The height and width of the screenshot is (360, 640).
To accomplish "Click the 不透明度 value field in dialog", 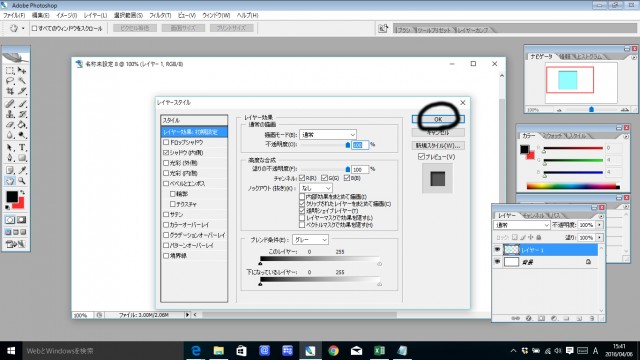I will 360,145.
